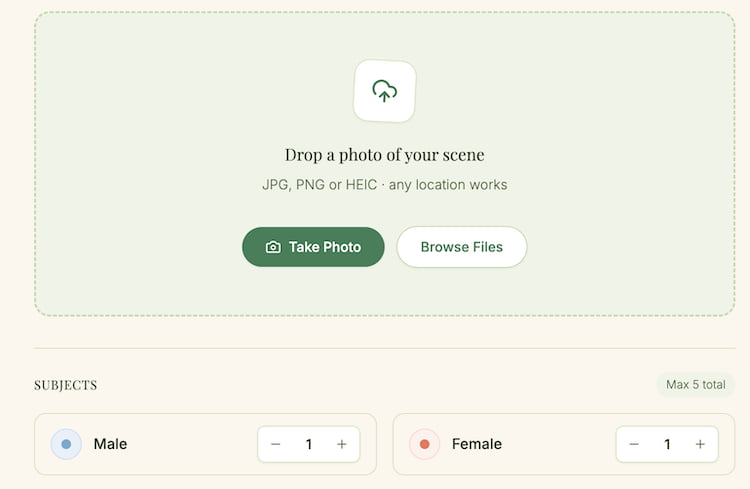Click the Max 5 total badge
Screen dimensions: 750x489
[695, 385]
